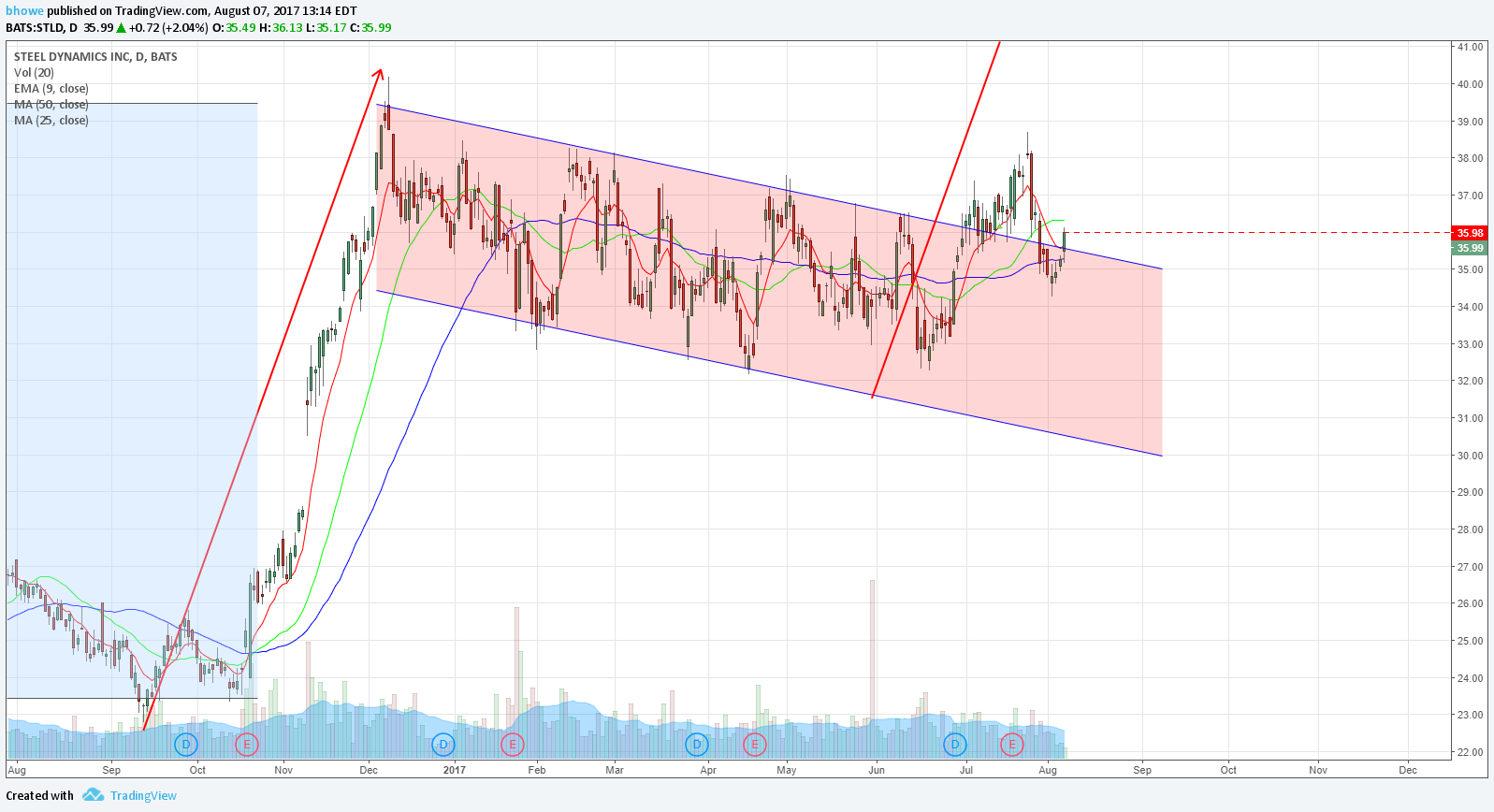
Task: Open the TradingView link at bottom
Action: coord(143,796)
